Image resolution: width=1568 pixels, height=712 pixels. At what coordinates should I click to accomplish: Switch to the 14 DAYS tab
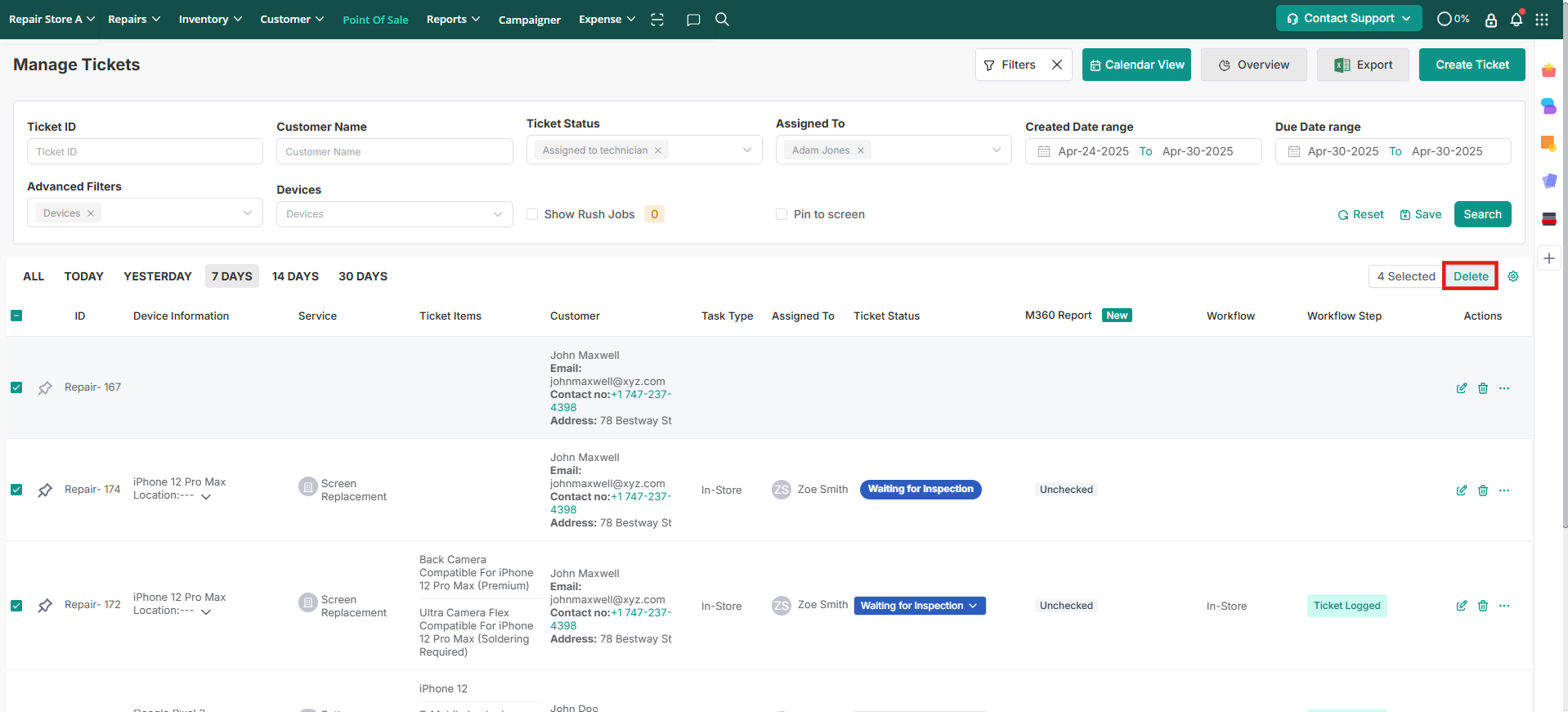pyautogui.click(x=295, y=276)
